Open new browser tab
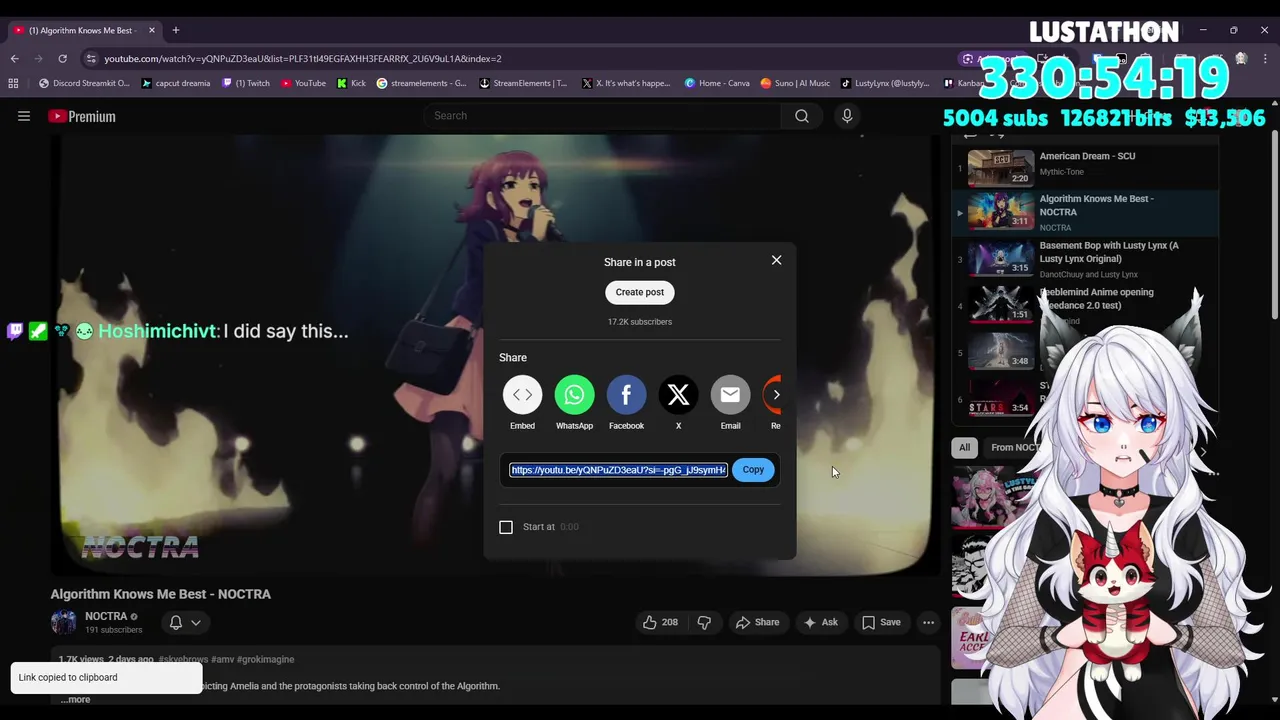1280x720 pixels. (175, 30)
